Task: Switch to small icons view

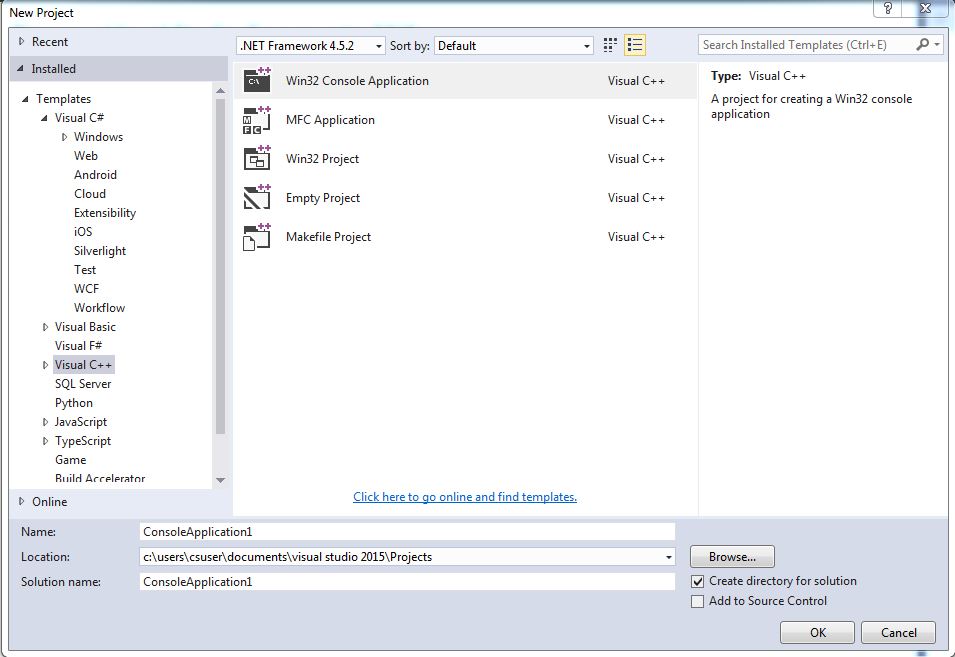Action: (611, 45)
